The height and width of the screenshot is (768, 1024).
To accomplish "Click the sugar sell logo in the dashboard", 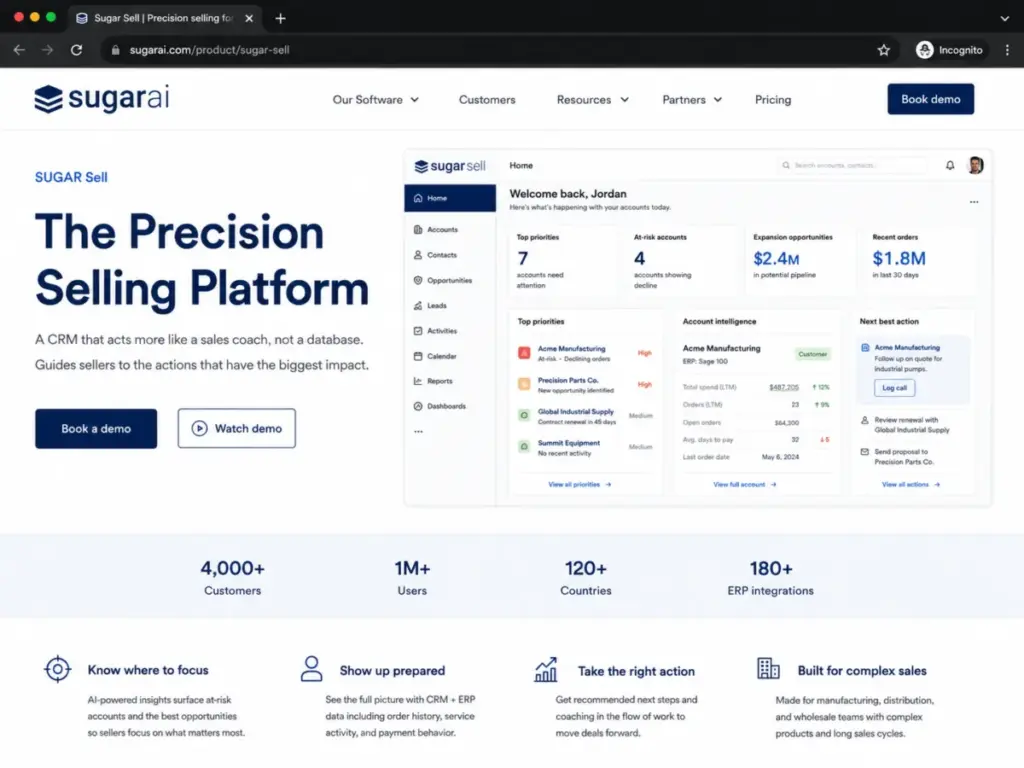I will (x=450, y=166).
